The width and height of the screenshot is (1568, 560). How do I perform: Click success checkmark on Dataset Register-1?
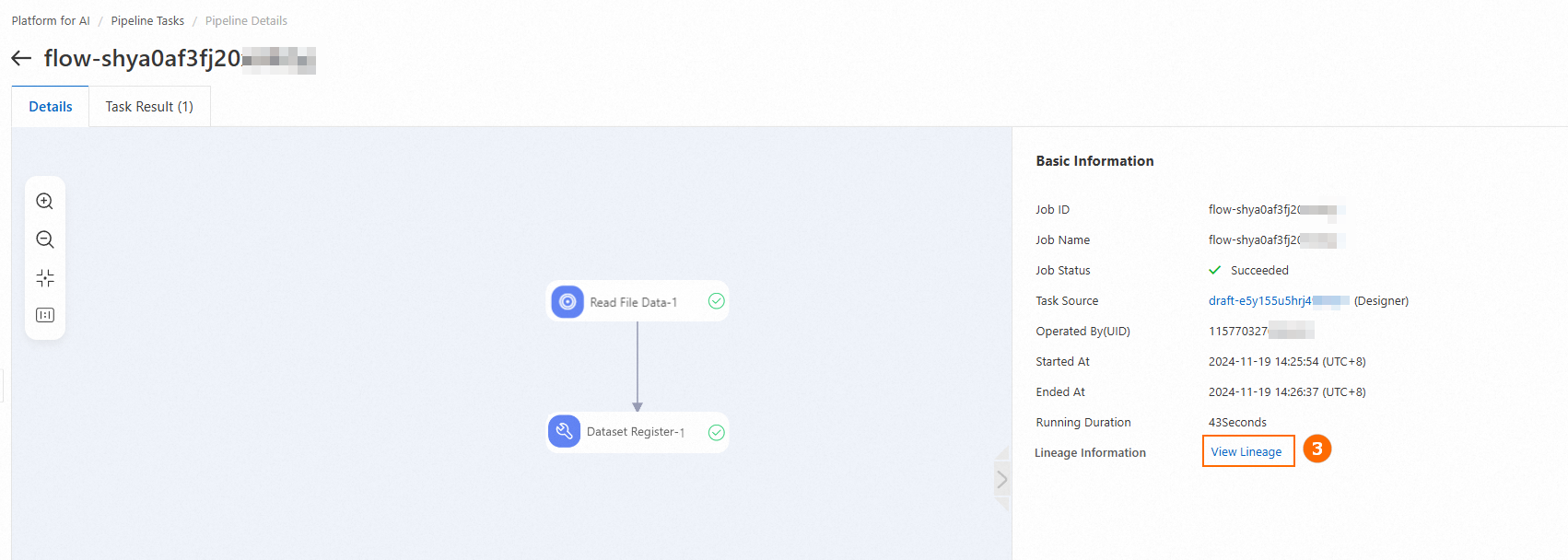click(x=716, y=432)
